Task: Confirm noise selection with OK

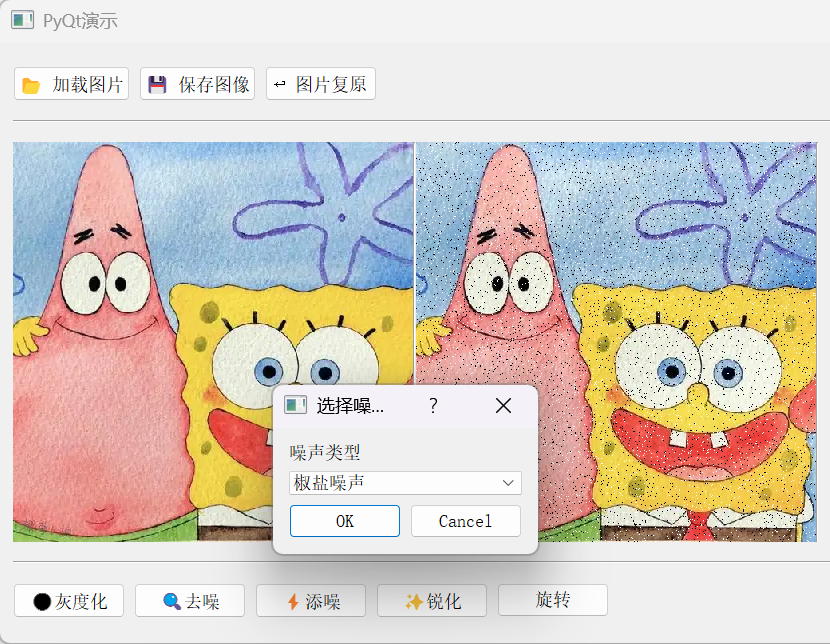Action: (x=345, y=521)
